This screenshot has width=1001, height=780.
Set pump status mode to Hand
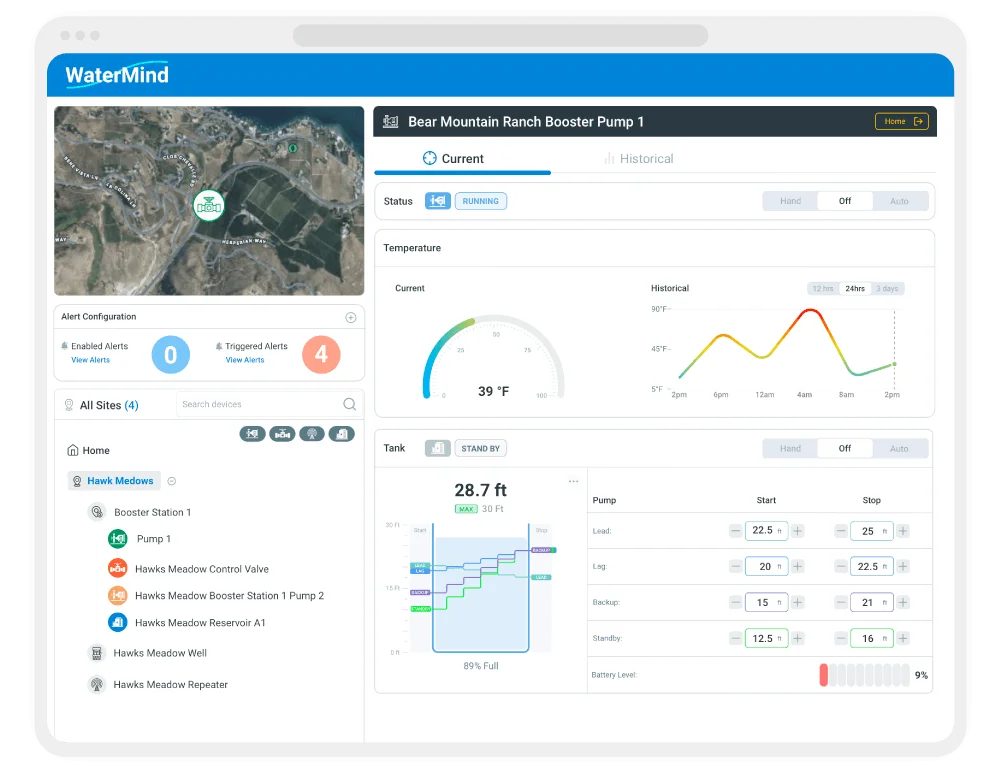pyautogui.click(x=790, y=201)
